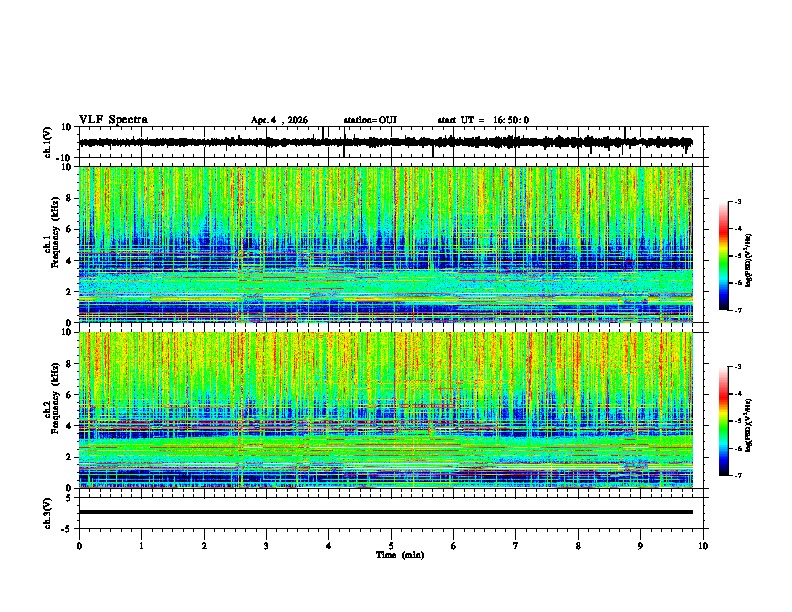
Task: Click inside the ch.1 spectrogram panel
Action: 385,244
